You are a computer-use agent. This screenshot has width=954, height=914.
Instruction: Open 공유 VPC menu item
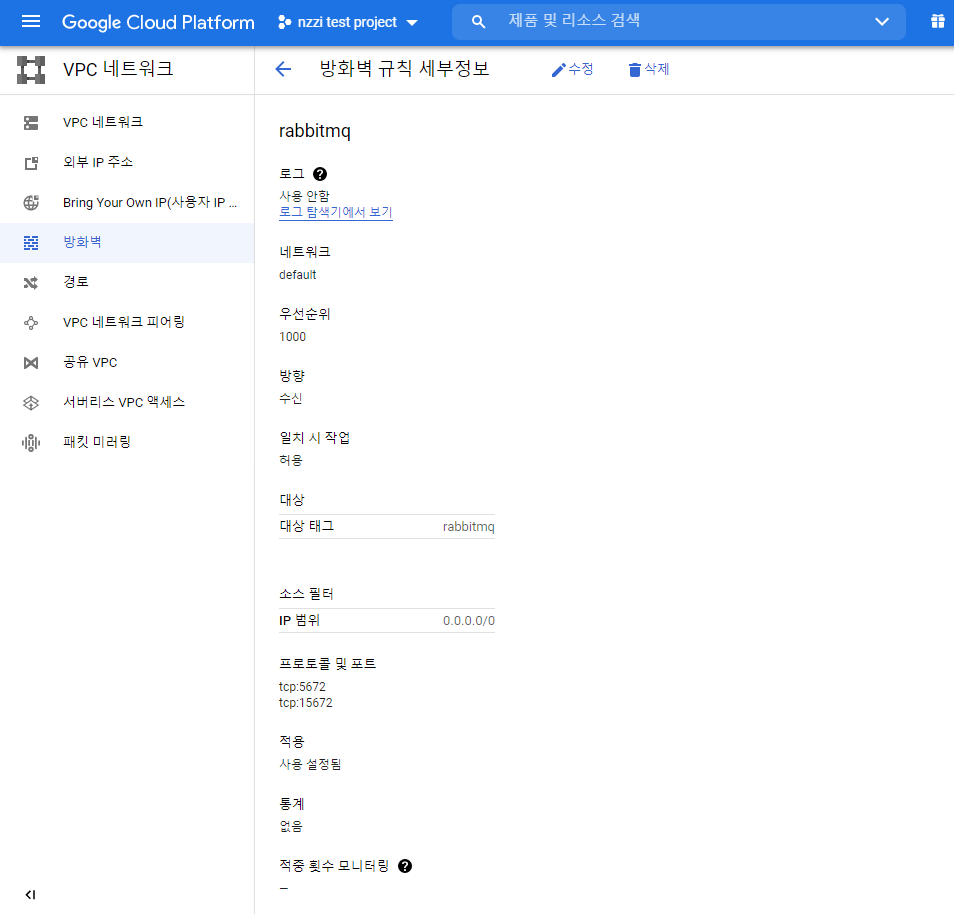[x=127, y=363]
